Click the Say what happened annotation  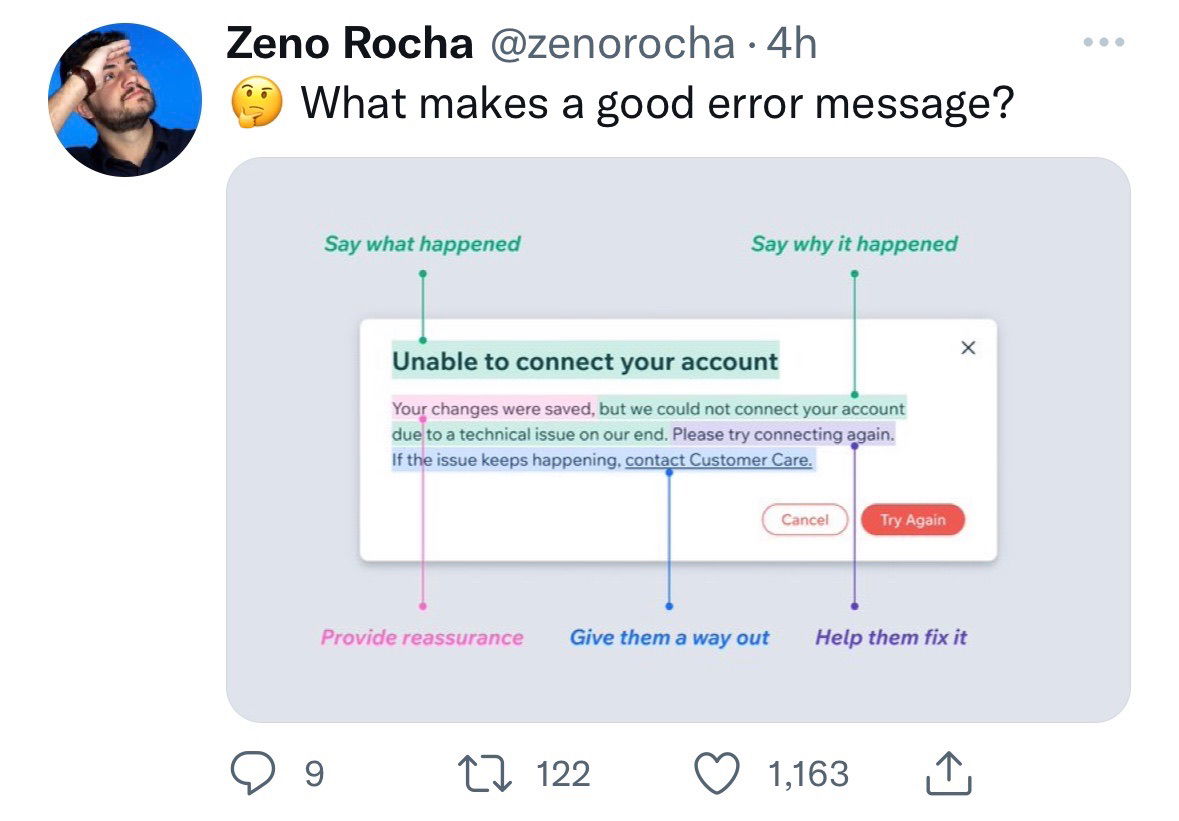(421, 244)
